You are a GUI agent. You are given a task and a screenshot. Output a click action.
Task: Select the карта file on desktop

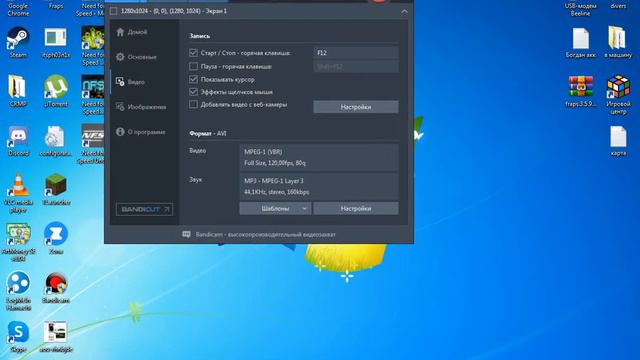[618, 141]
